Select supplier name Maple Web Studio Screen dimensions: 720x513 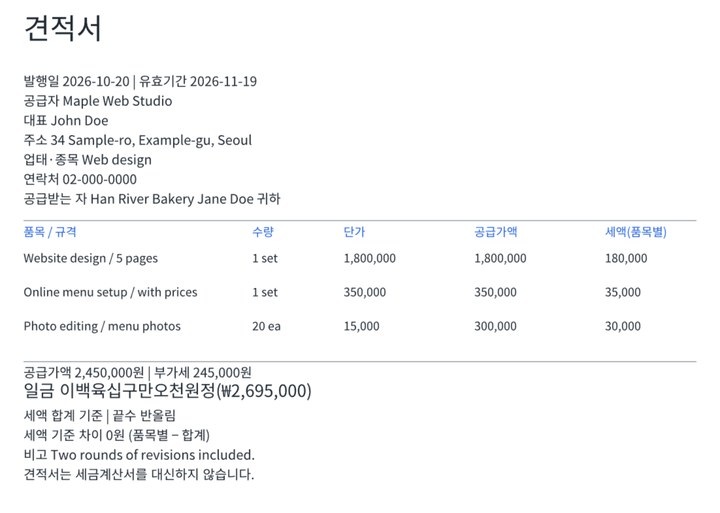point(117,101)
